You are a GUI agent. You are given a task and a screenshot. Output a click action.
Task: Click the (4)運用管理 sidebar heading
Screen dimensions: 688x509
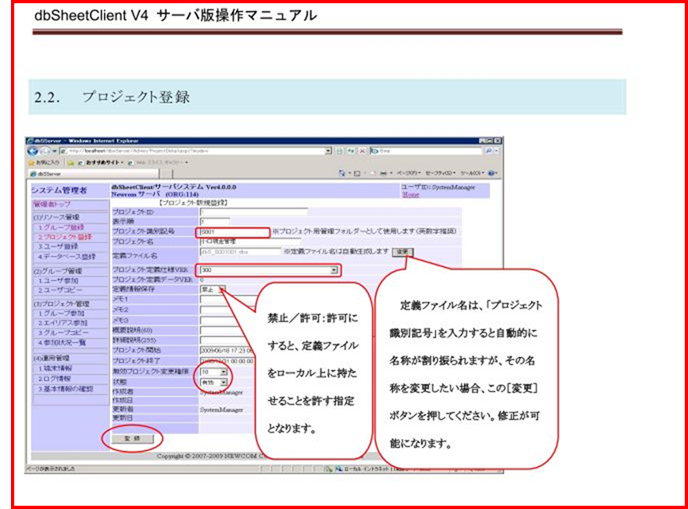pyautogui.click(x=51, y=358)
